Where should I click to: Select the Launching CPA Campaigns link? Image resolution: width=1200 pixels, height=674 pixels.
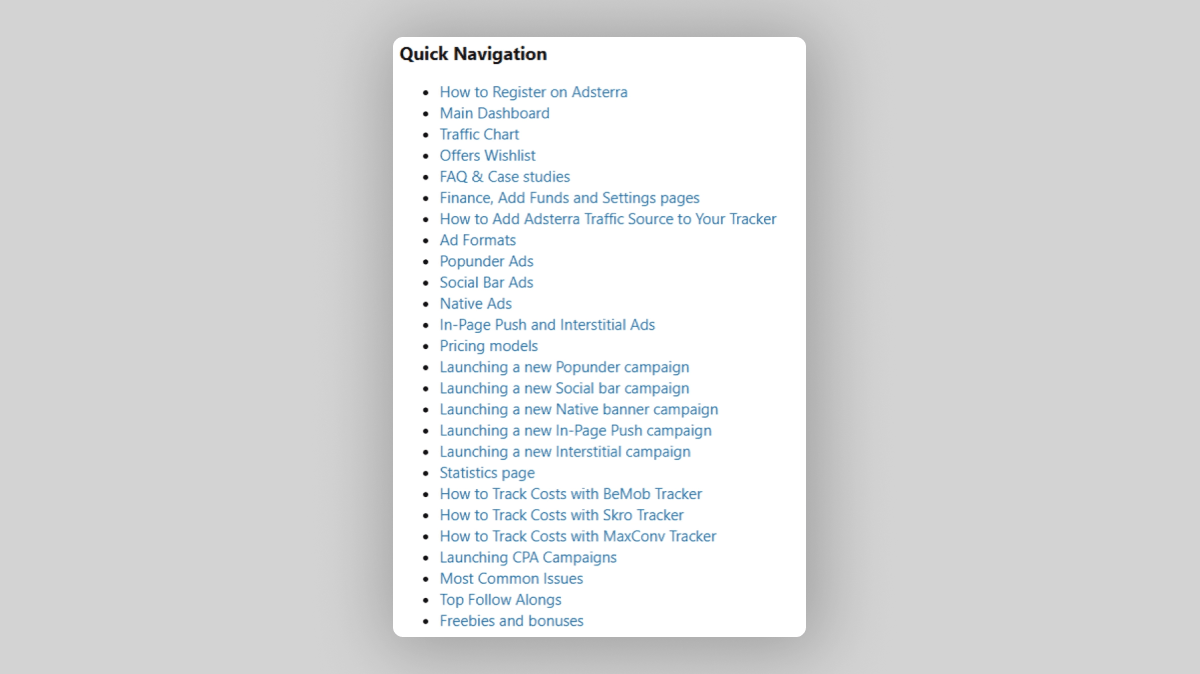pyautogui.click(x=528, y=557)
